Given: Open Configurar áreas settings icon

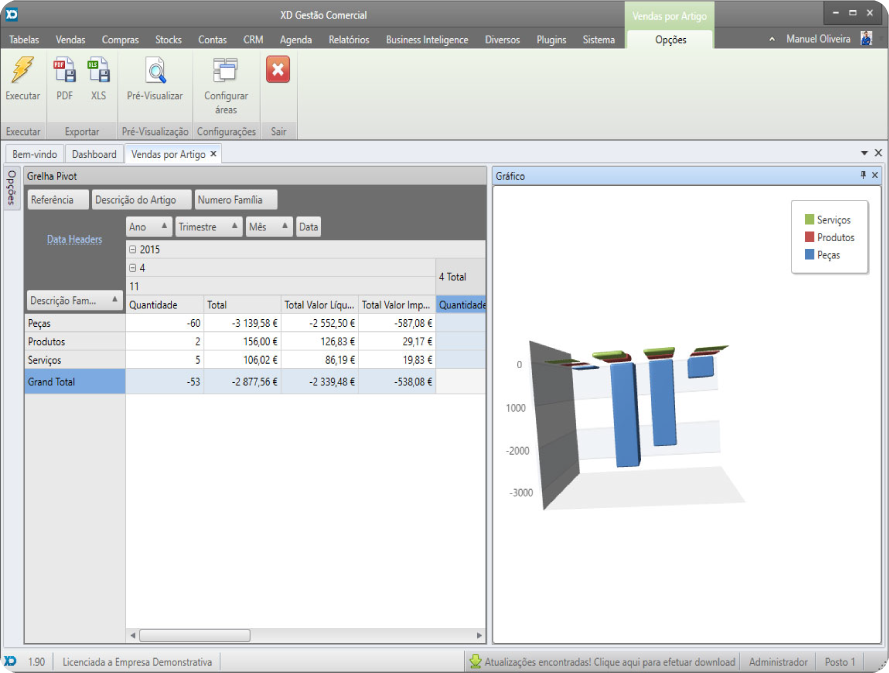Looking at the screenshot, I should coord(226,70).
